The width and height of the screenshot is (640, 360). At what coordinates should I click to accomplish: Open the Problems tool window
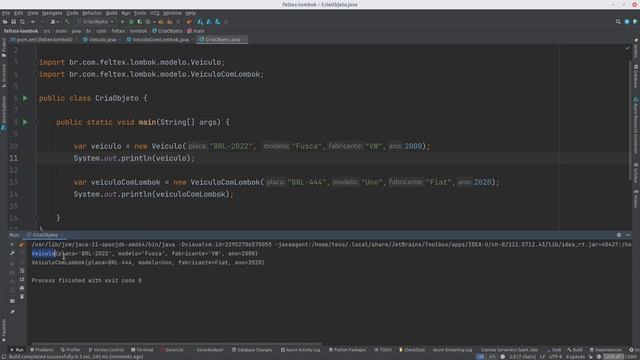pyautogui.click(x=42, y=350)
